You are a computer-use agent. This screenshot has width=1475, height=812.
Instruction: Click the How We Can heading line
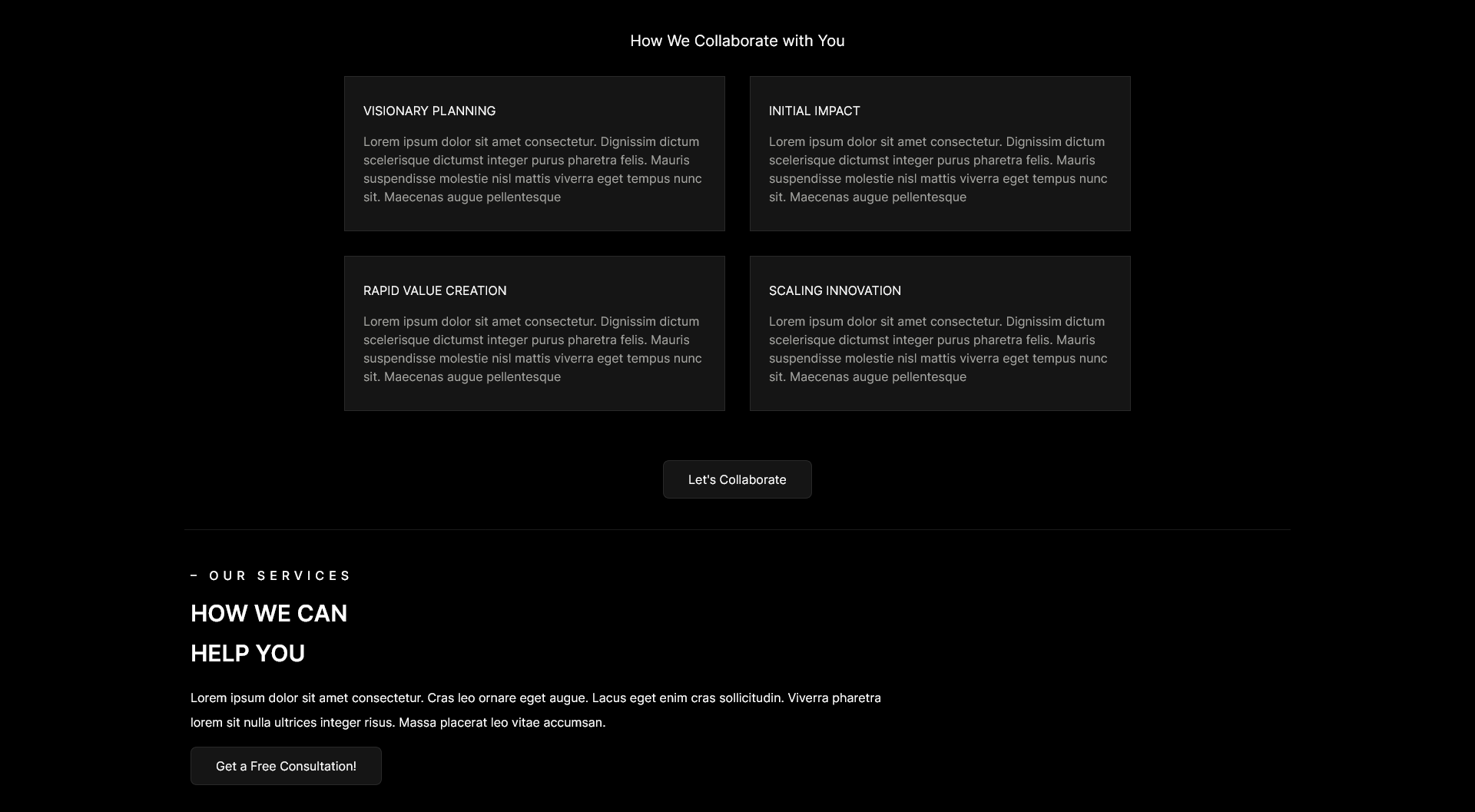[x=269, y=613]
